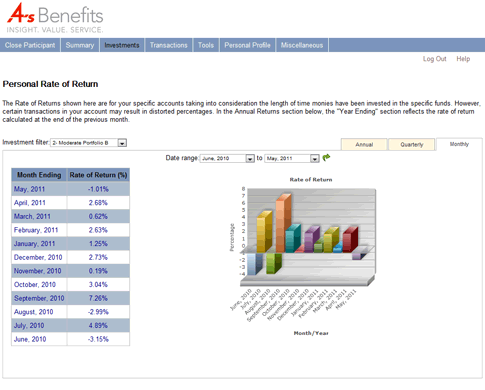Click the blue June 2010 negative bar
This screenshot has width=485, height=390.
coord(254,263)
